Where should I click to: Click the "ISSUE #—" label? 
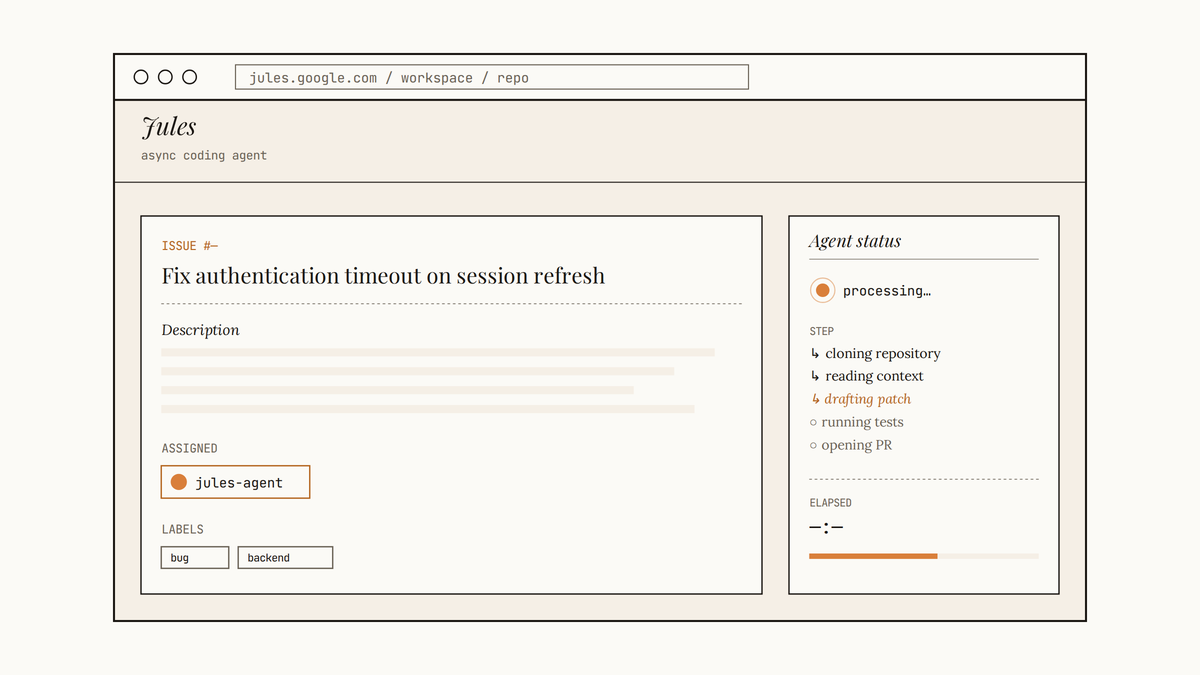(x=190, y=246)
